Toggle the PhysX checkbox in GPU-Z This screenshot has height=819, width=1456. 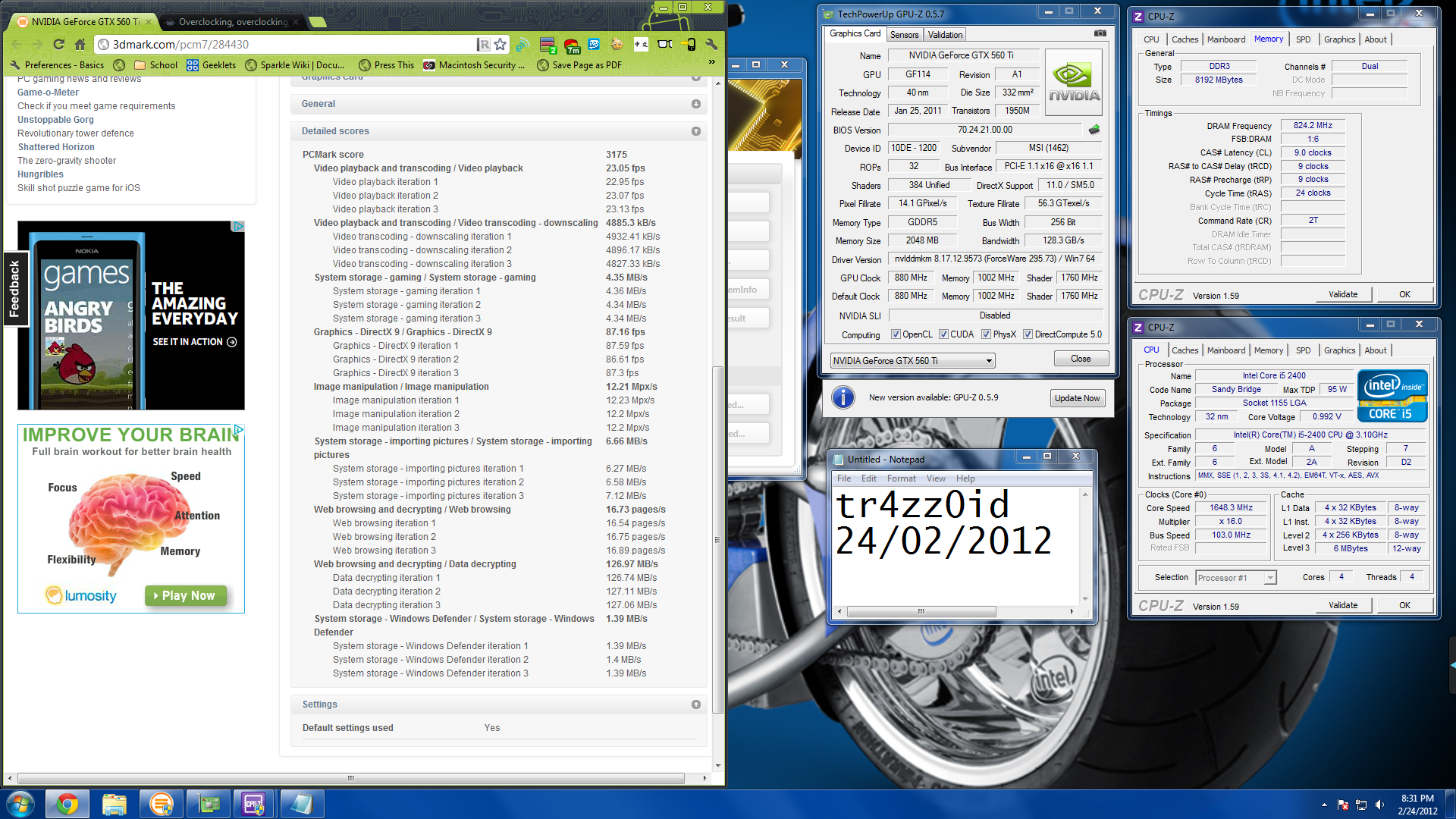(986, 334)
